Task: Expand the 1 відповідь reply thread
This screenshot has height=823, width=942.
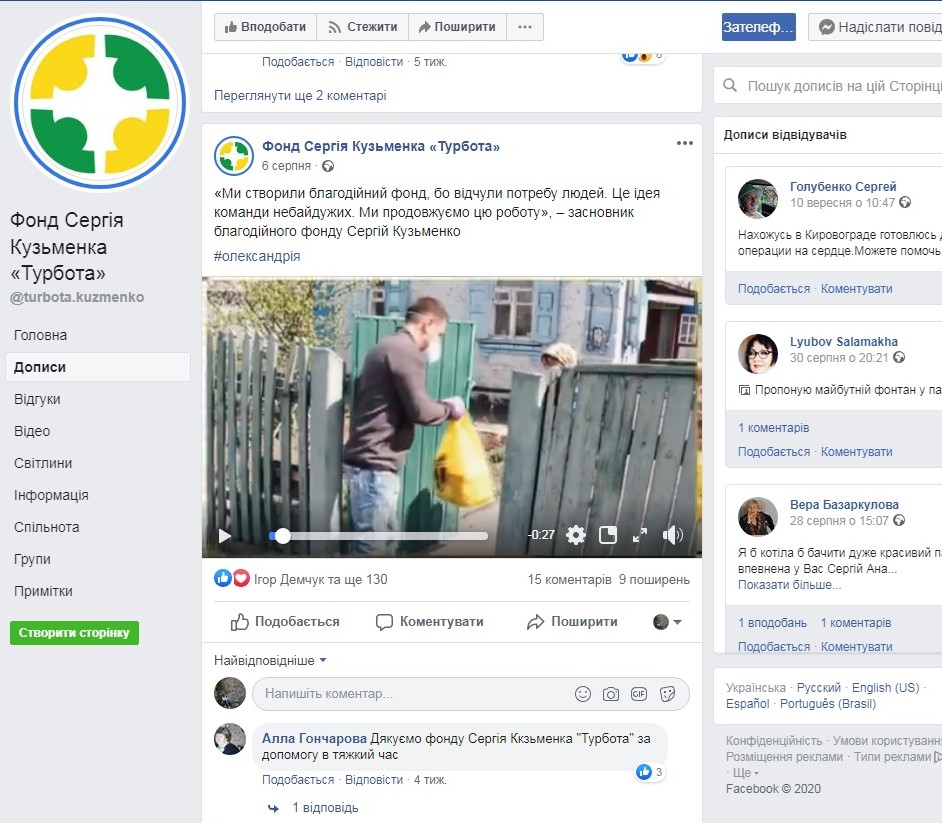Action: click(x=325, y=807)
